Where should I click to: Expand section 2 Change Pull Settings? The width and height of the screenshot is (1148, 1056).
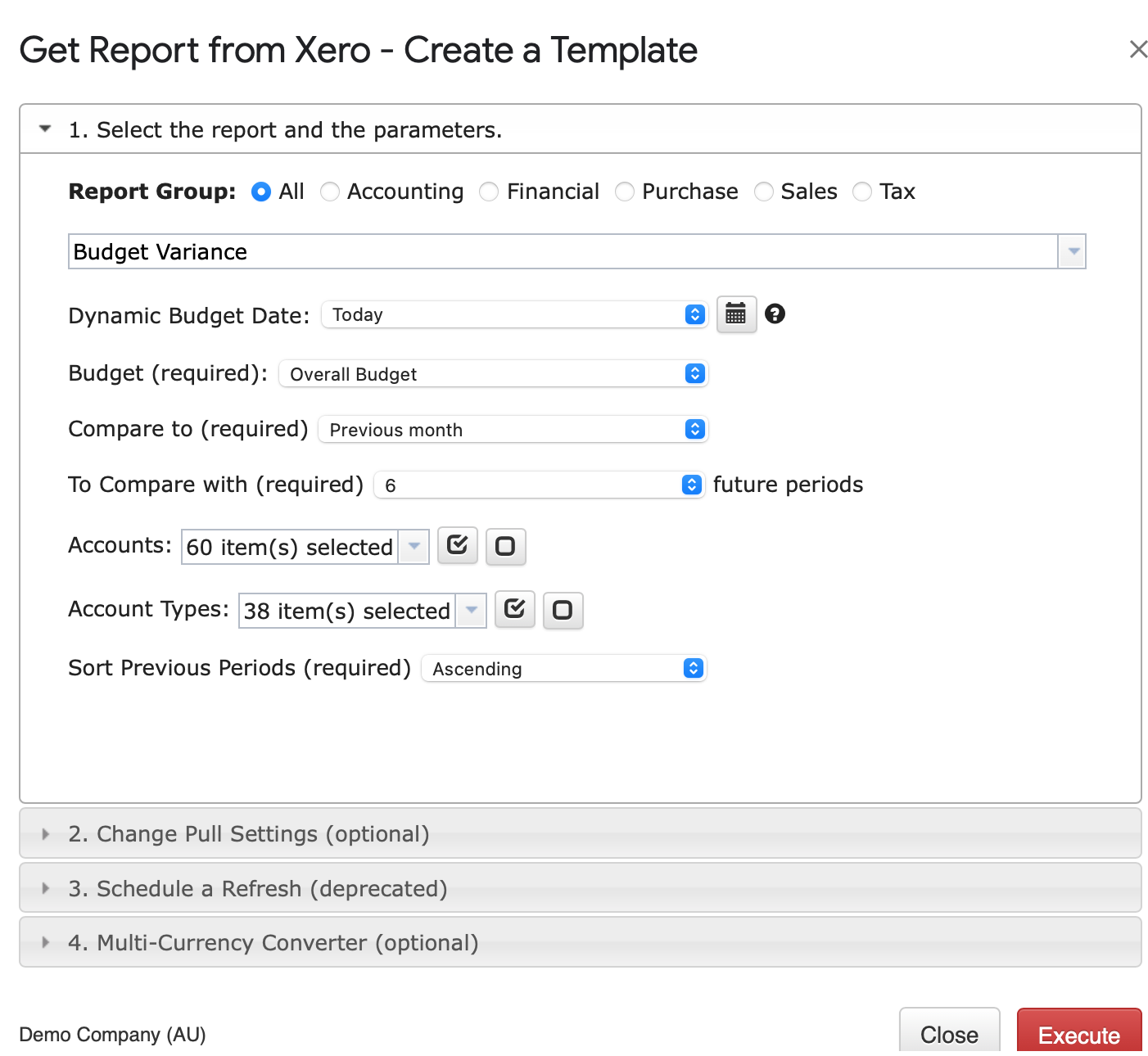tap(581, 833)
